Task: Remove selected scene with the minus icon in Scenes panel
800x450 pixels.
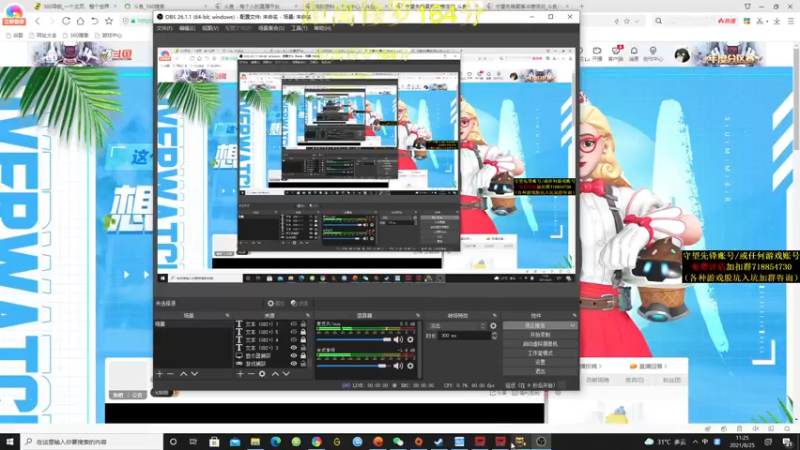Action: [x=170, y=374]
